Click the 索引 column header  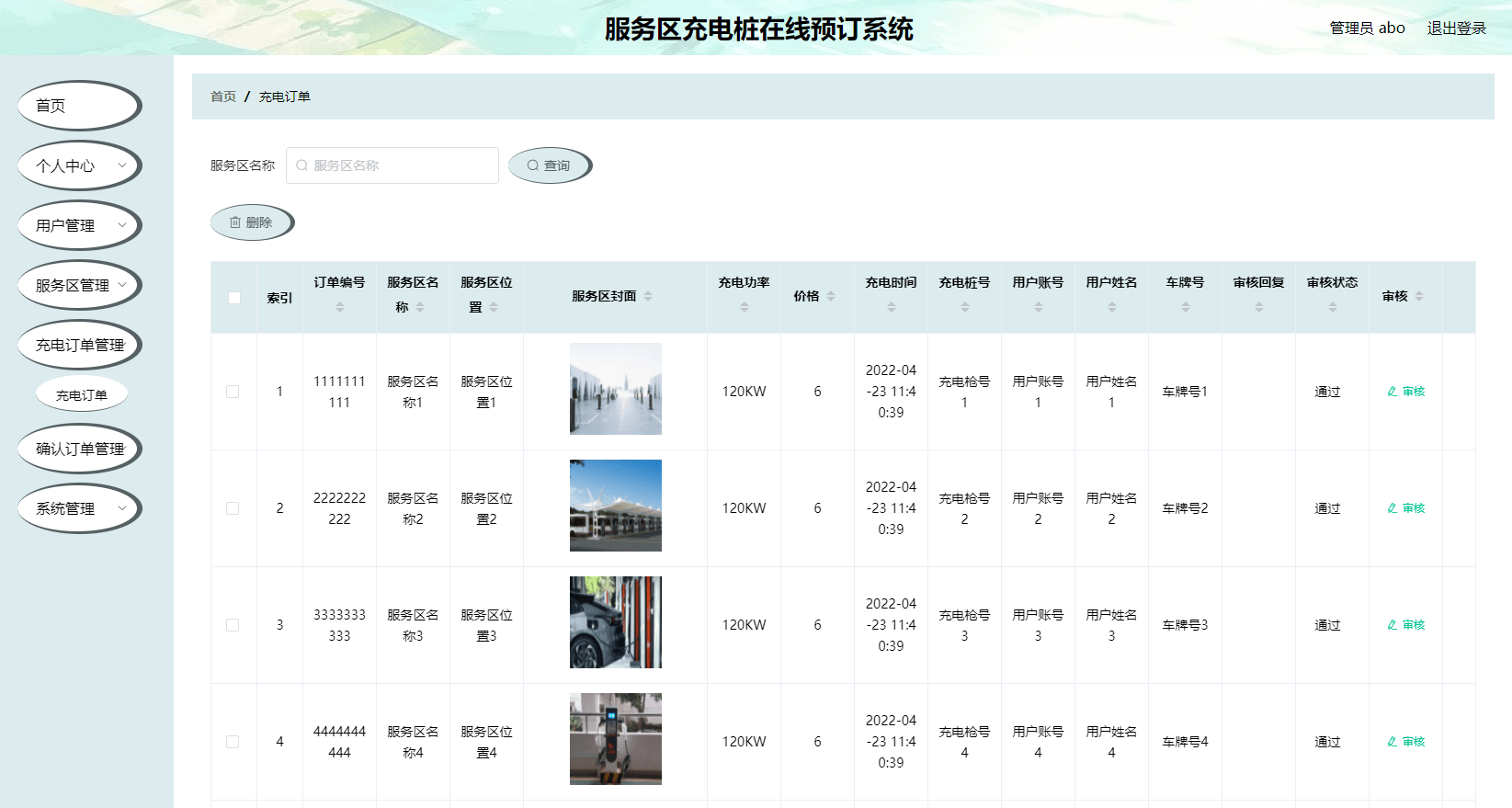pos(280,298)
